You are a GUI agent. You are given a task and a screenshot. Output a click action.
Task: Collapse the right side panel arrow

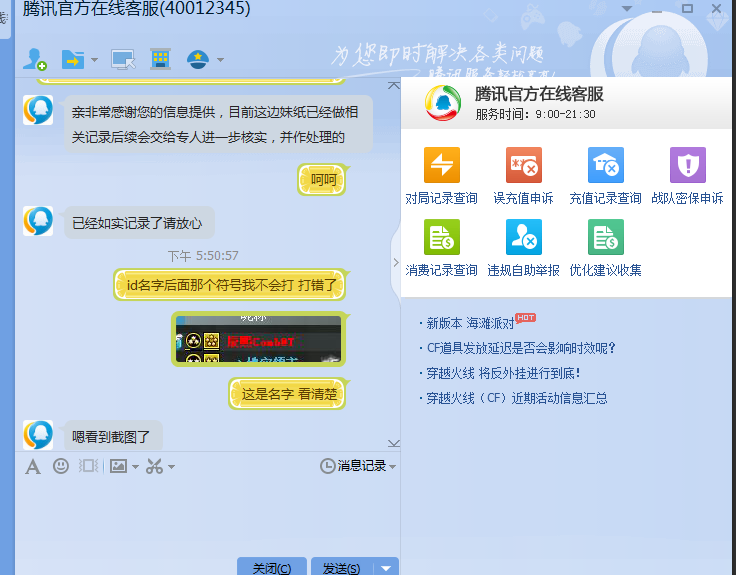pos(396,262)
